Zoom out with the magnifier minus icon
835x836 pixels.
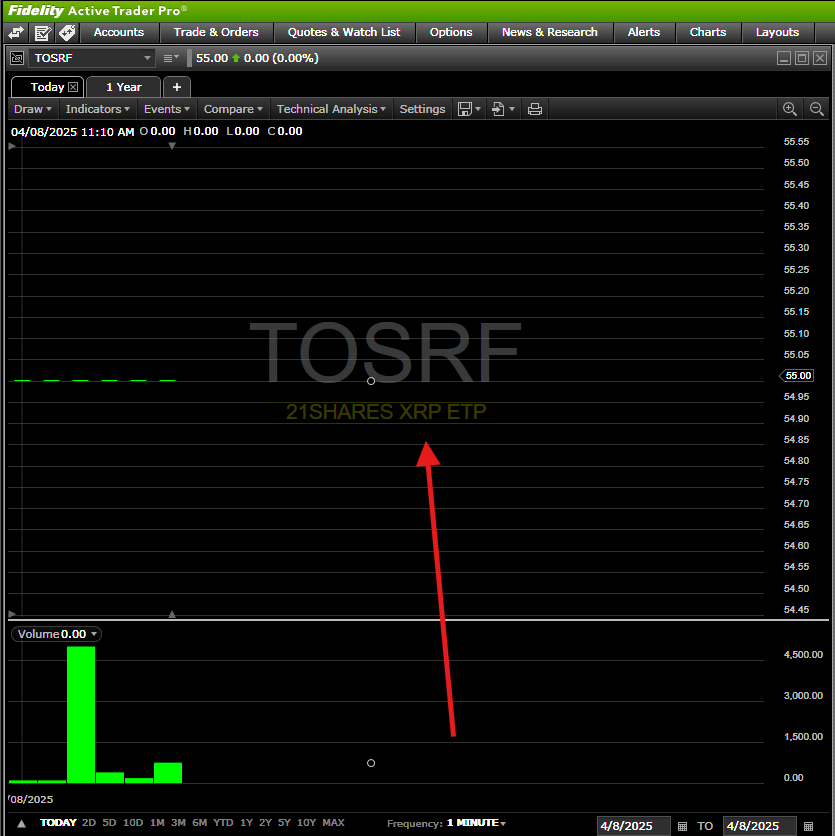click(816, 109)
